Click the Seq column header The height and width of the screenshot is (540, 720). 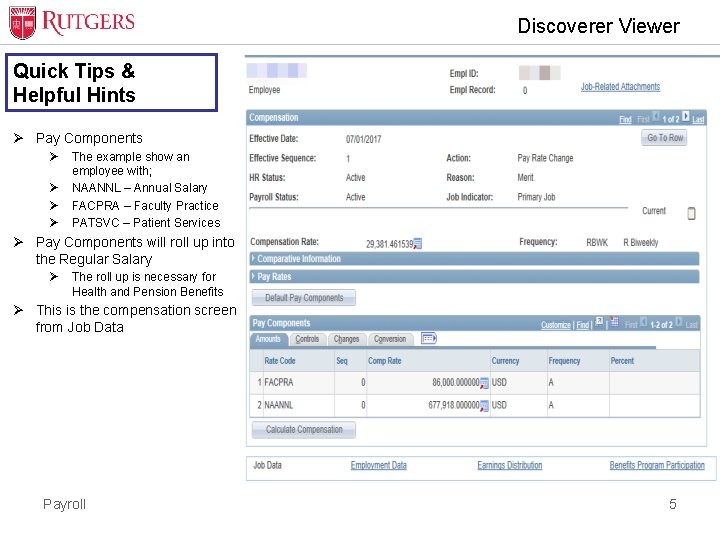point(342,361)
